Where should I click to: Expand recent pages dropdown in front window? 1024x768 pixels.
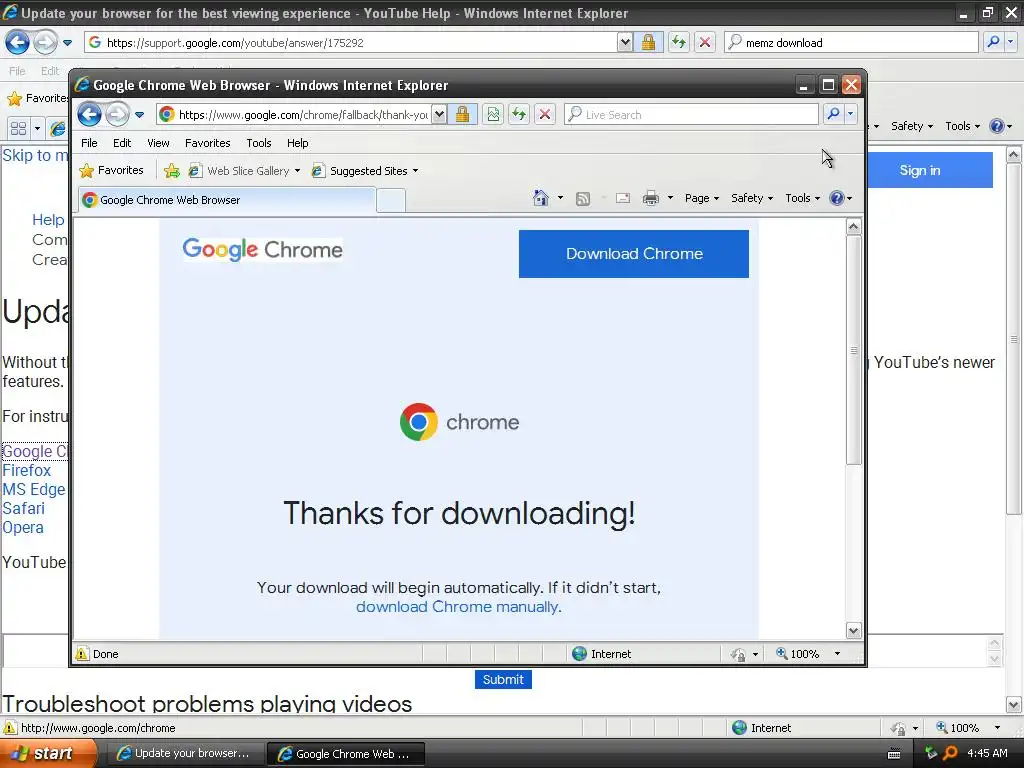point(139,115)
